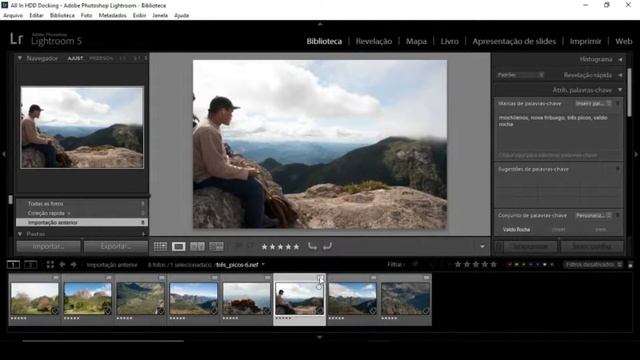Expand the Histograma panel

click(620, 60)
